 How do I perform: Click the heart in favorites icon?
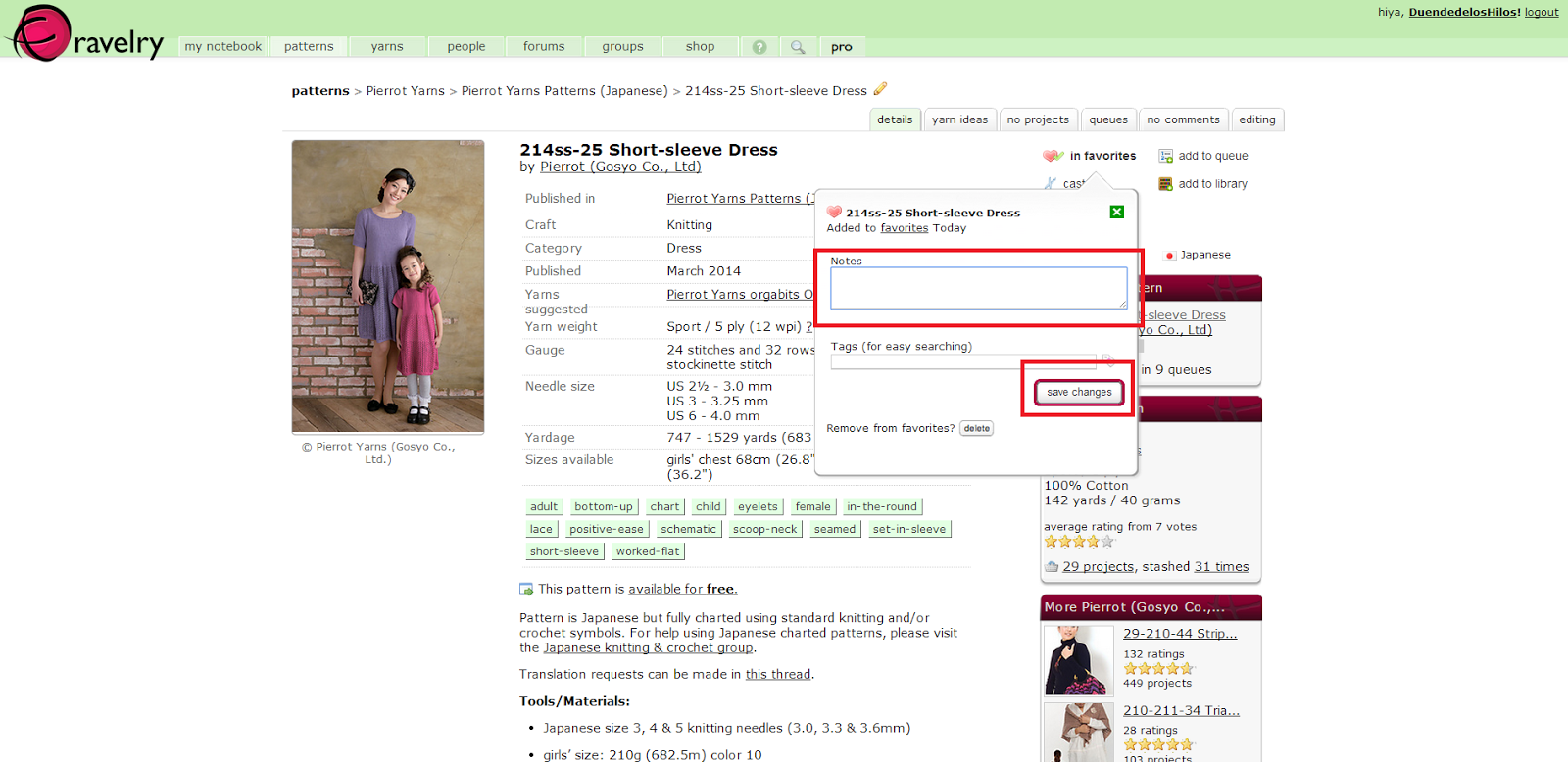tap(1053, 156)
